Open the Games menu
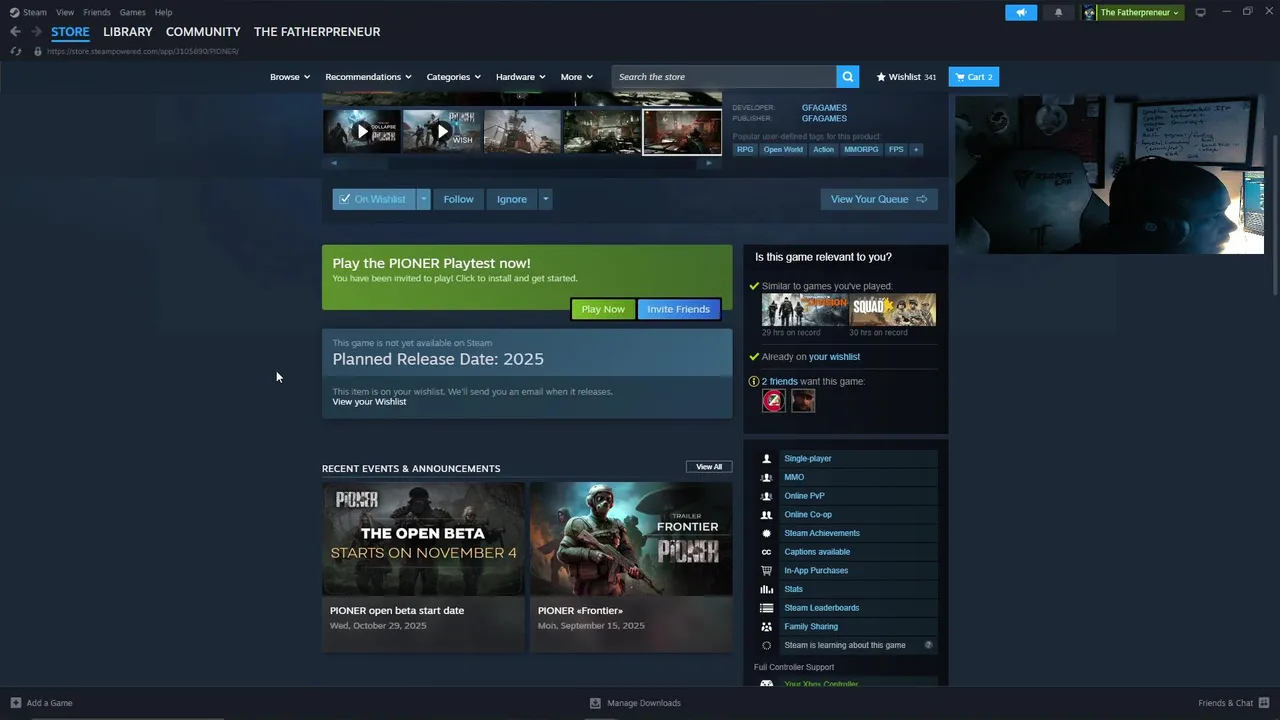The width and height of the screenshot is (1280, 720). click(x=132, y=12)
